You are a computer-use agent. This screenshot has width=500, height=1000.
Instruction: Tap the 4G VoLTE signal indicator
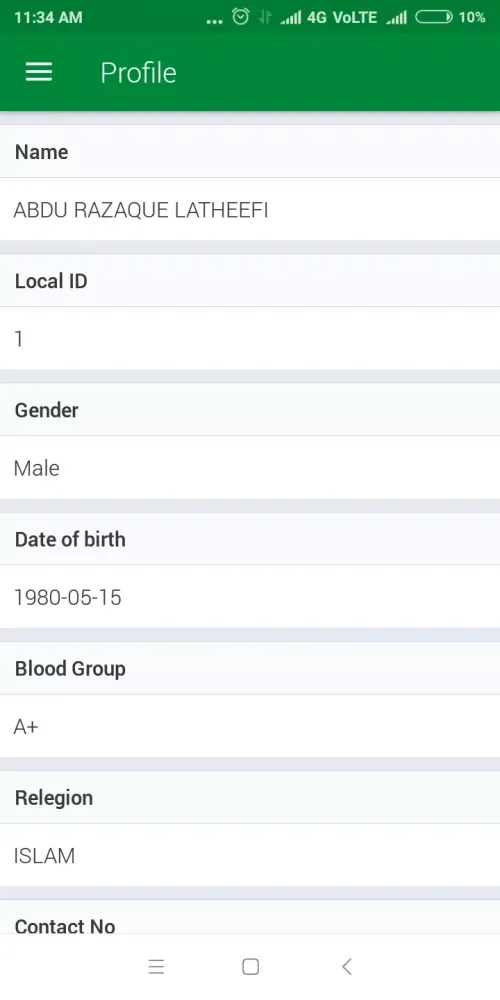[x=342, y=17]
